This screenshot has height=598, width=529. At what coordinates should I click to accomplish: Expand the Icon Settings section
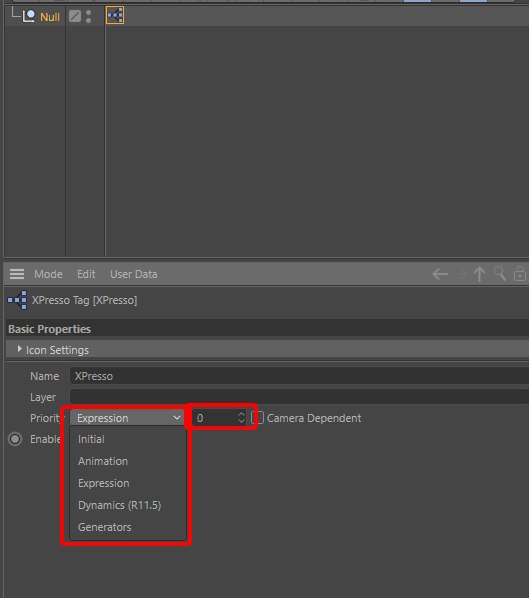point(19,349)
